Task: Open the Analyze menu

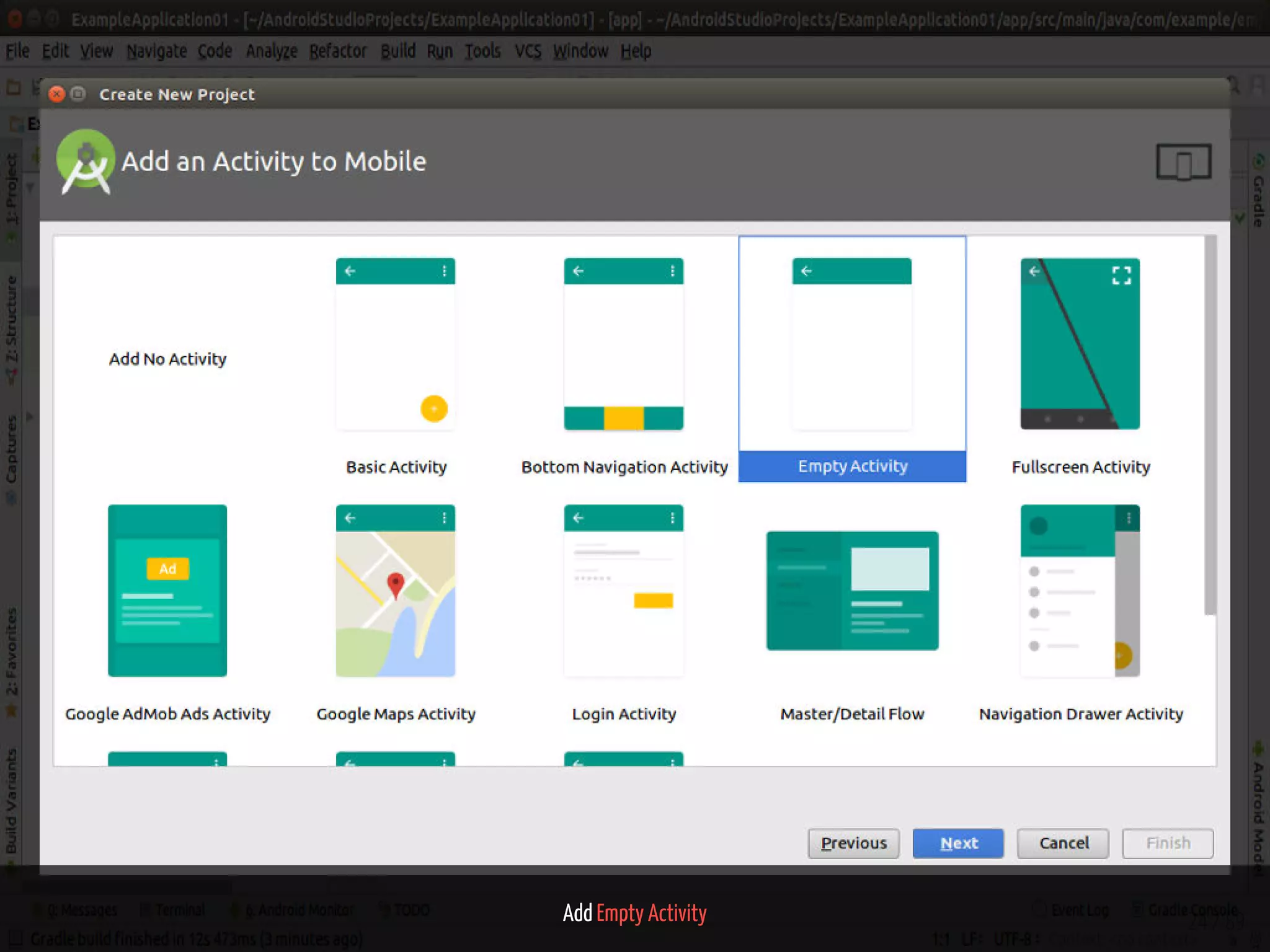Action: coord(271,51)
